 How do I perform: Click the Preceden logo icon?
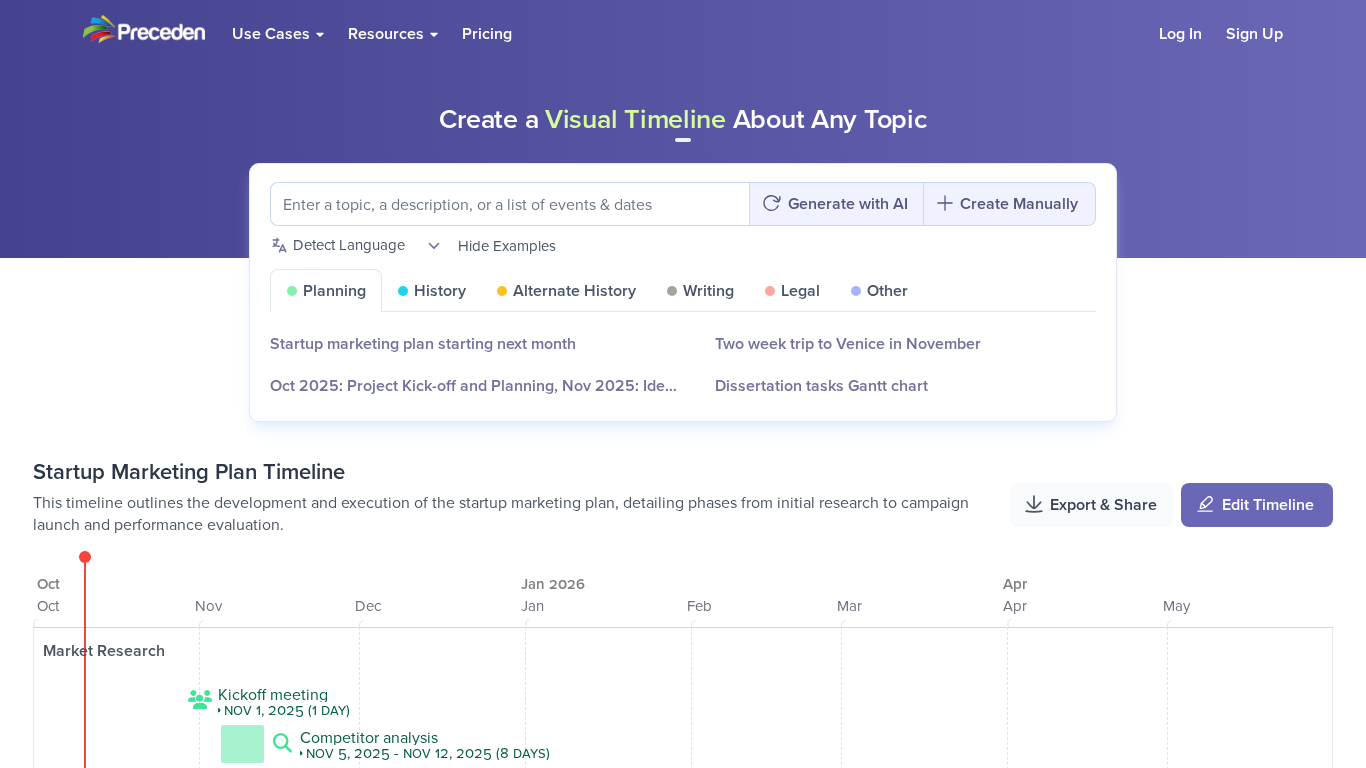98,30
